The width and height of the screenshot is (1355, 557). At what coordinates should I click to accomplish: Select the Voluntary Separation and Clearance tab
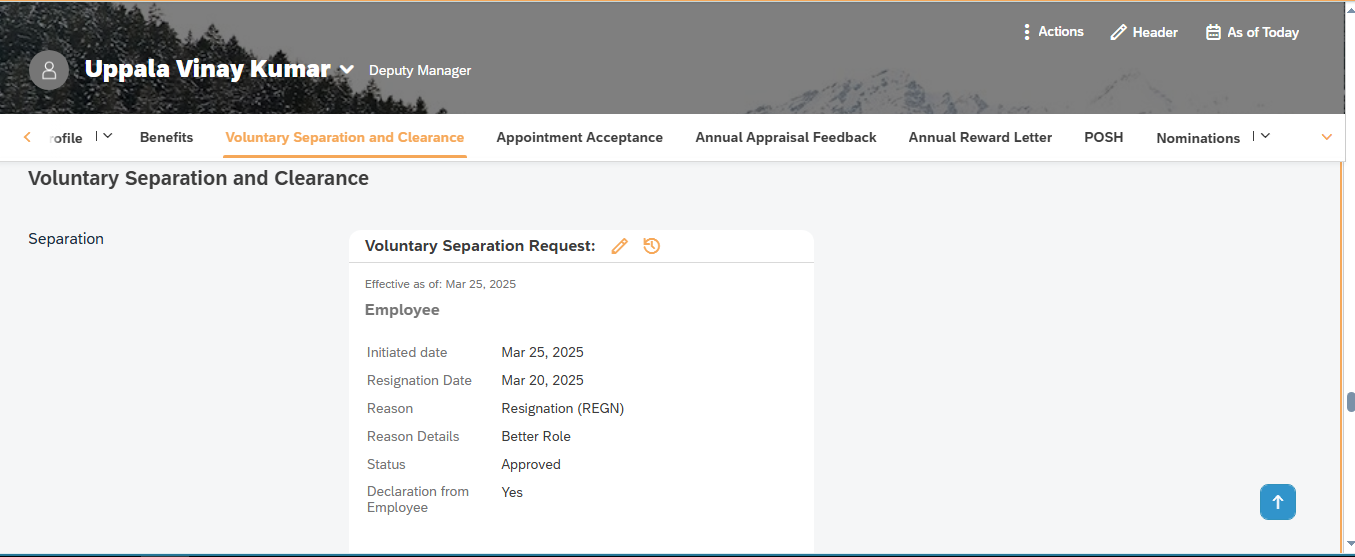(344, 137)
